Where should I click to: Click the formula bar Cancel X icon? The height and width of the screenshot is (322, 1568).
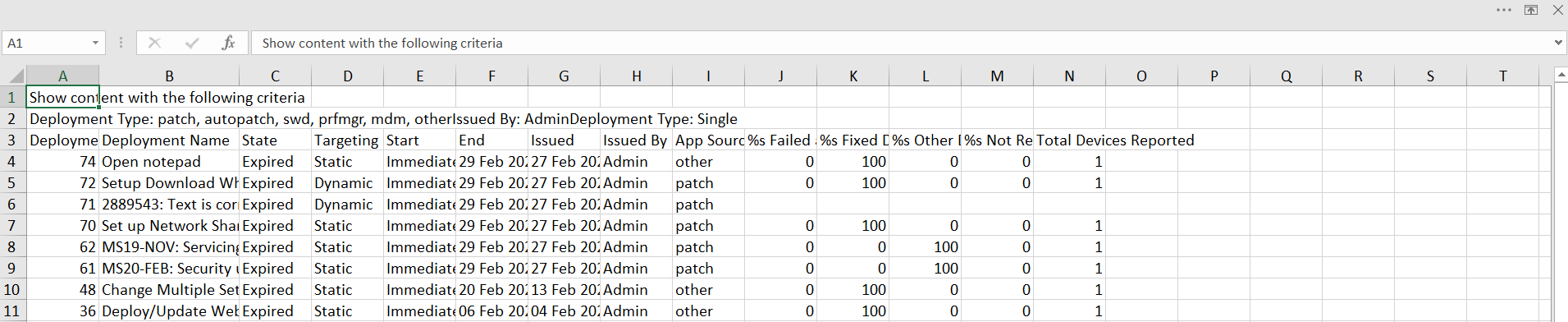click(154, 43)
